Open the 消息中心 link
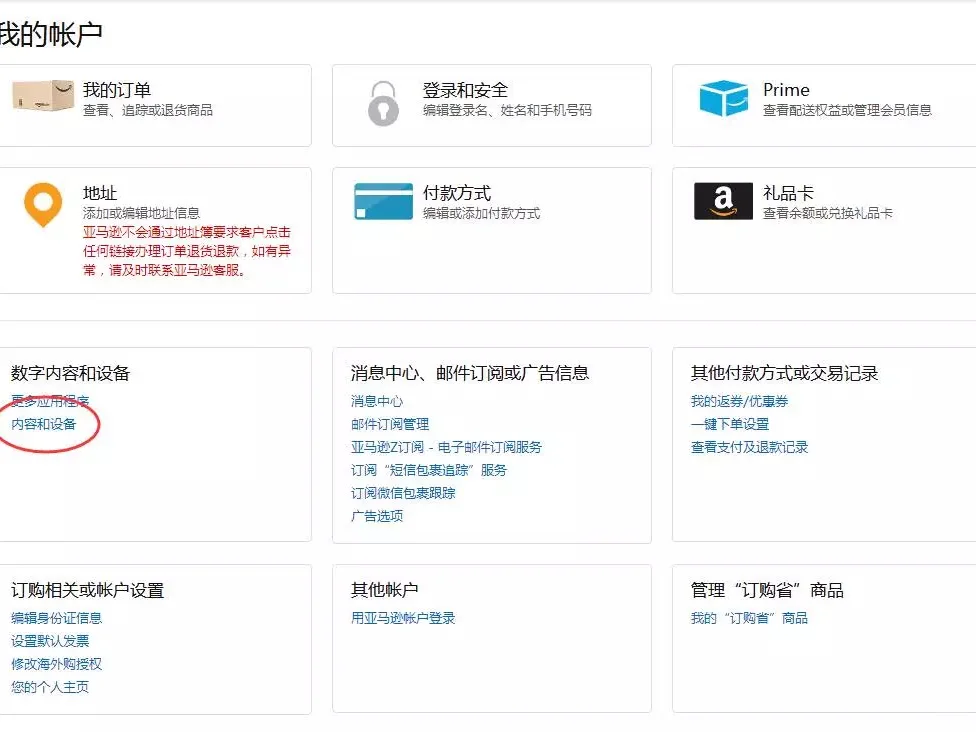 coord(377,401)
